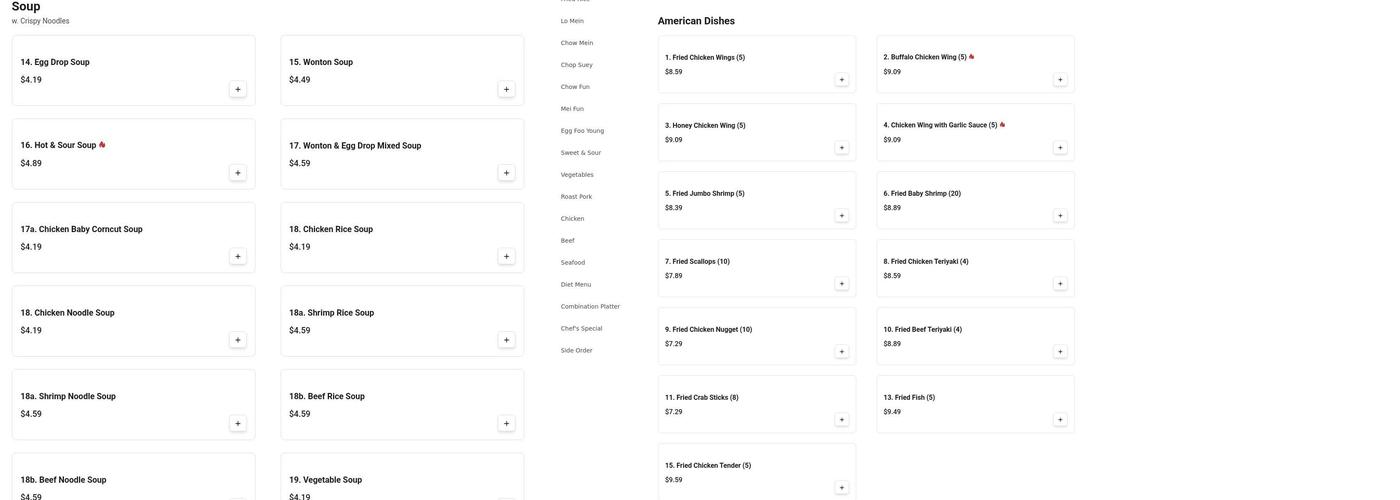The width and height of the screenshot is (1400, 500).
Task: Add Chicken Baby Corncut Soup via plus button
Action: [x=237, y=256]
